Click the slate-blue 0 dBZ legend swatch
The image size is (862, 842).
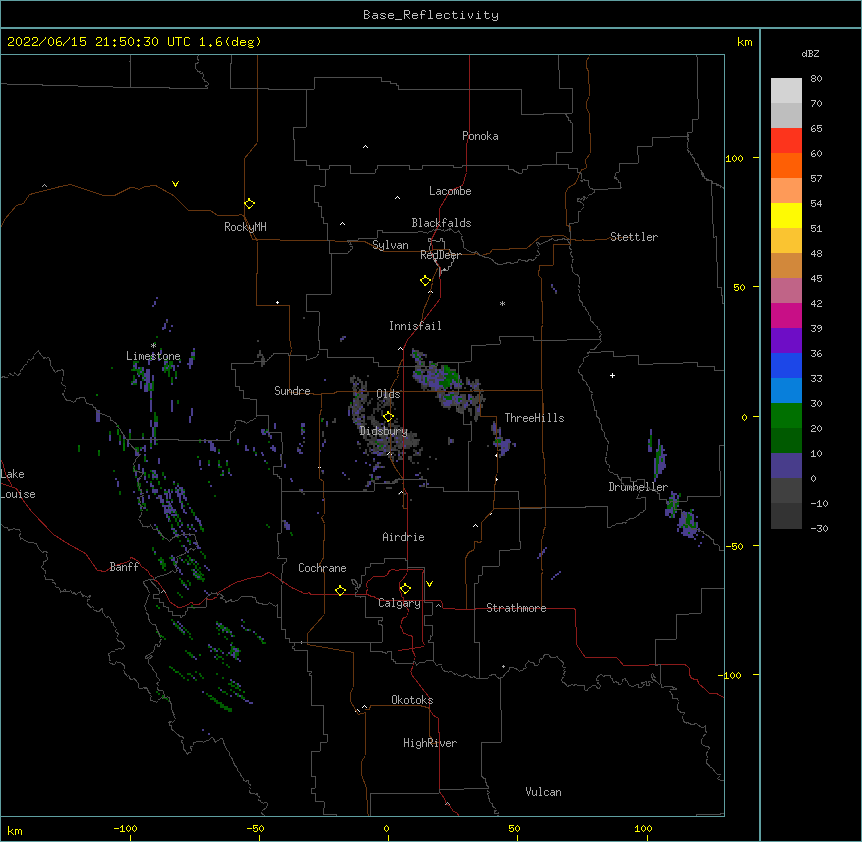tap(786, 466)
